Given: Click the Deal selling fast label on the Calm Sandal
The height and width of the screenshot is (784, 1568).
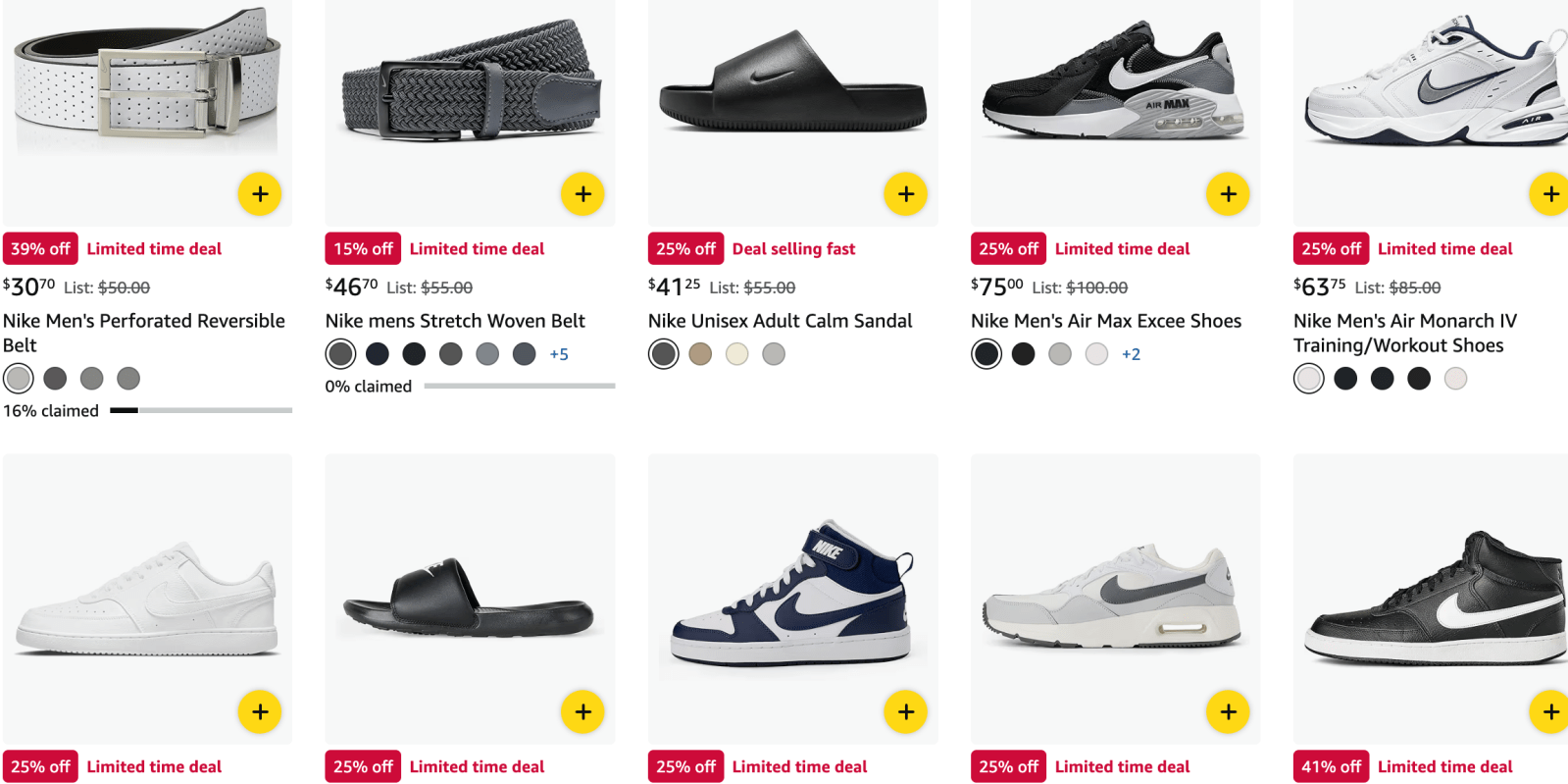Looking at the screenshot, I should click(793, 248).
